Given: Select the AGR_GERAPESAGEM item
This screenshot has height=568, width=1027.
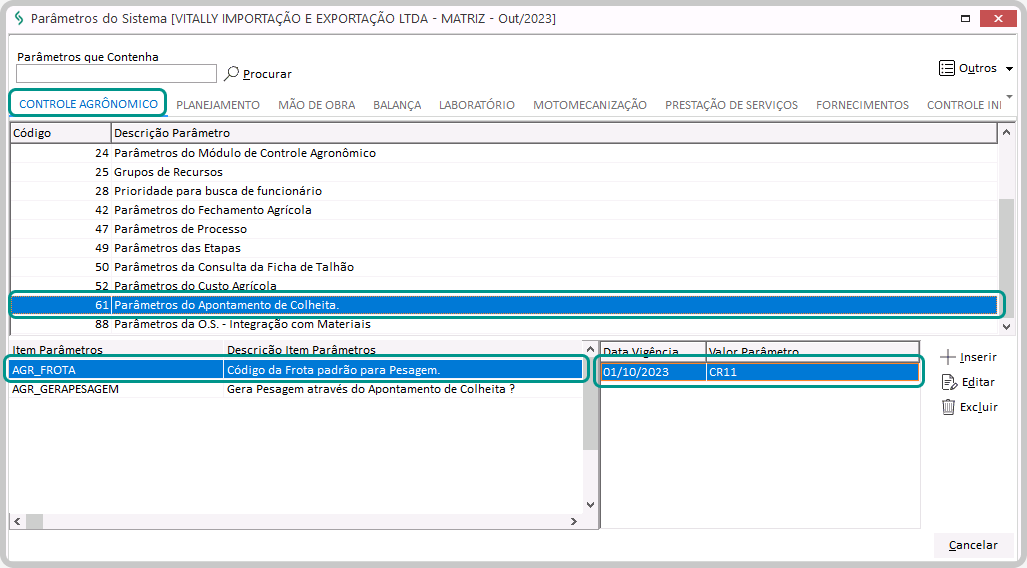Looking at the screenshot, I should 117,389.
